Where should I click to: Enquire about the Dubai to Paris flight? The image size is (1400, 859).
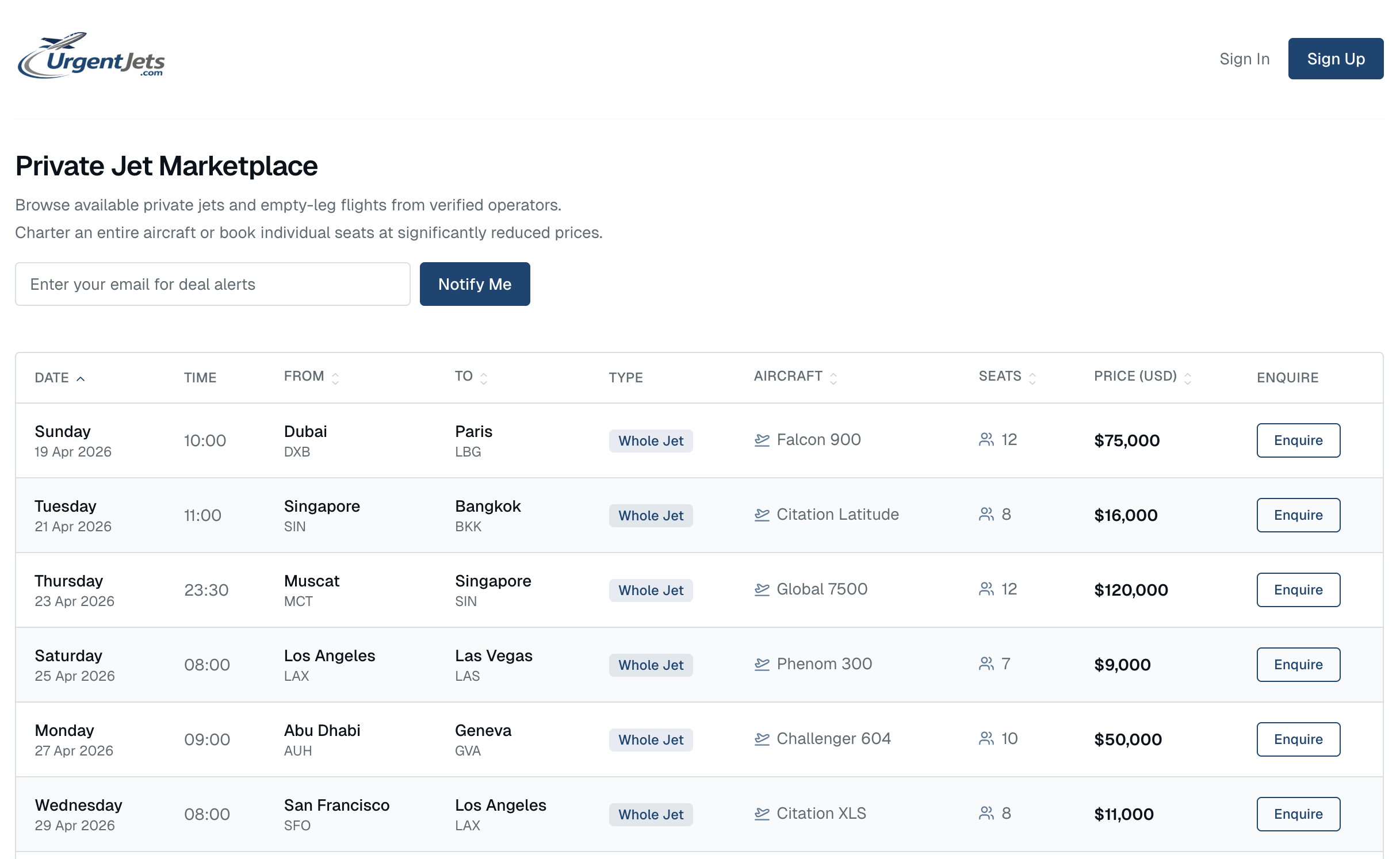click(1298, 440)
